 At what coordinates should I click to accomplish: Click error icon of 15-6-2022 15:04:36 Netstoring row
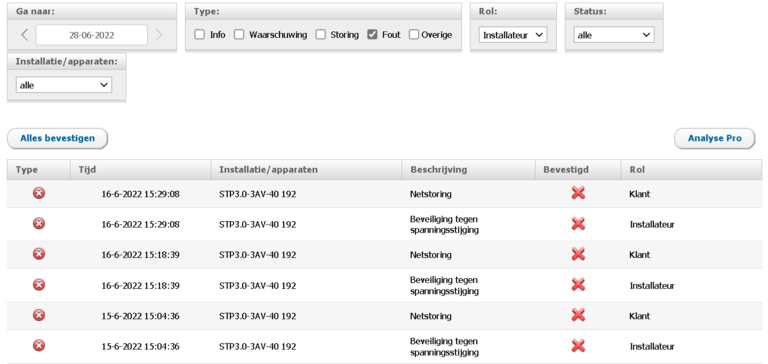click(x=39, y=315)
